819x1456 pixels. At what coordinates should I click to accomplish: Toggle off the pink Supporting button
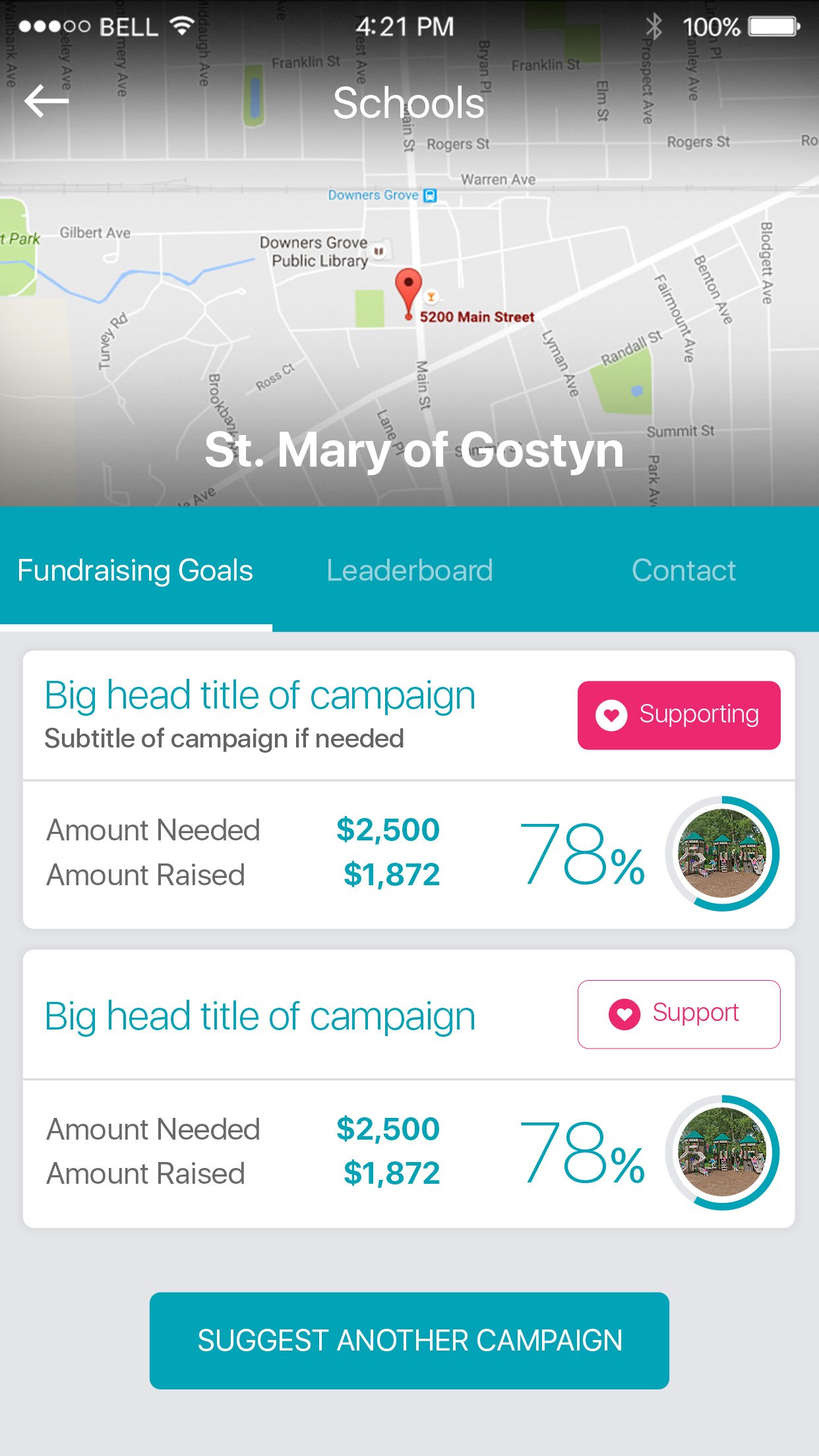click(x=679, y=715)
